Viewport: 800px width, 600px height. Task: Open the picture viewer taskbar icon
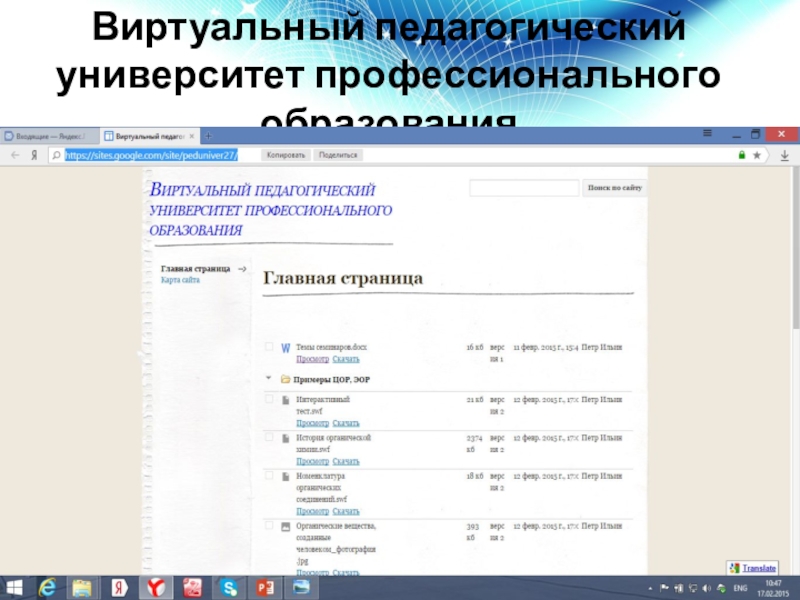[x=302, y=588]
